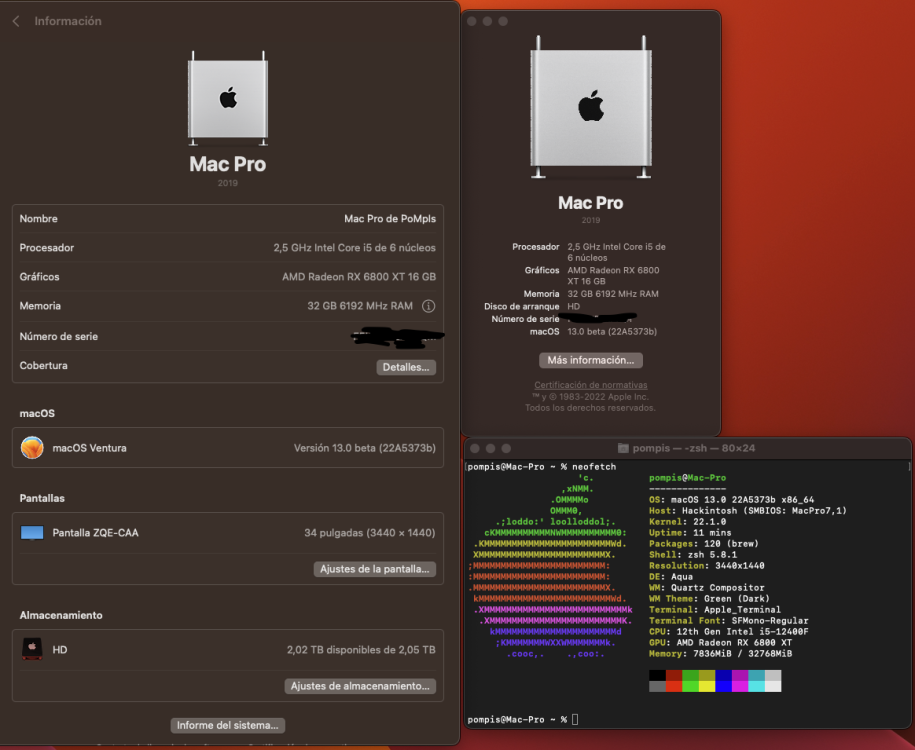915x750 pixels.
Task: Click 2,02 TB disponibles de 2,05 TB
Action: [361, 650]
